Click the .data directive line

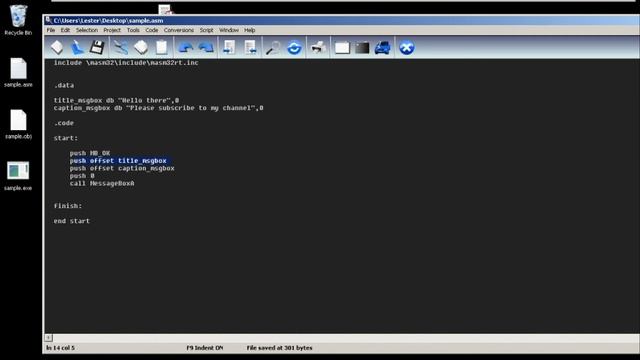coord(64,85)
